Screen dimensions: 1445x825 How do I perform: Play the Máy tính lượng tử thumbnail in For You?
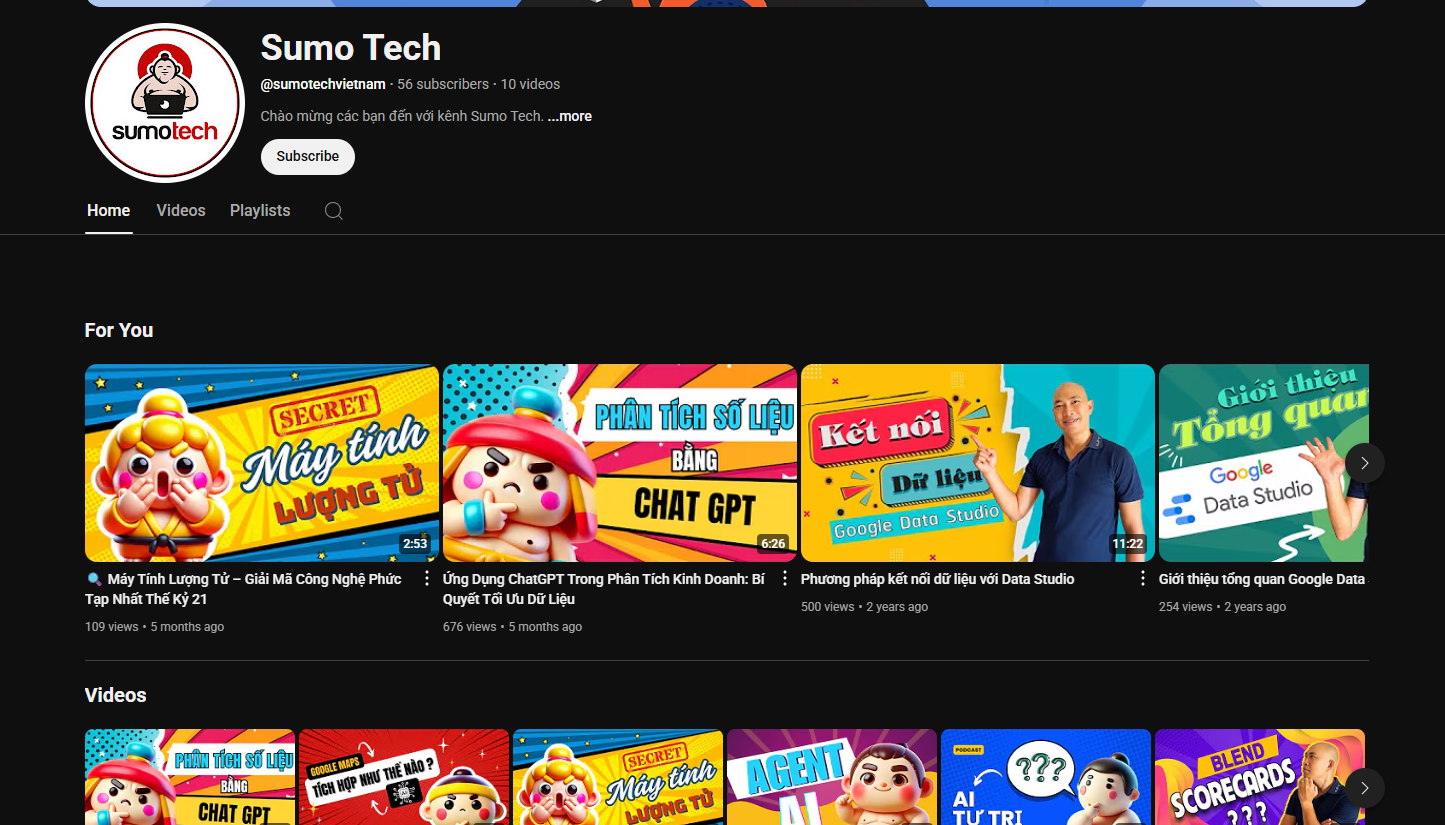(262, 463)
